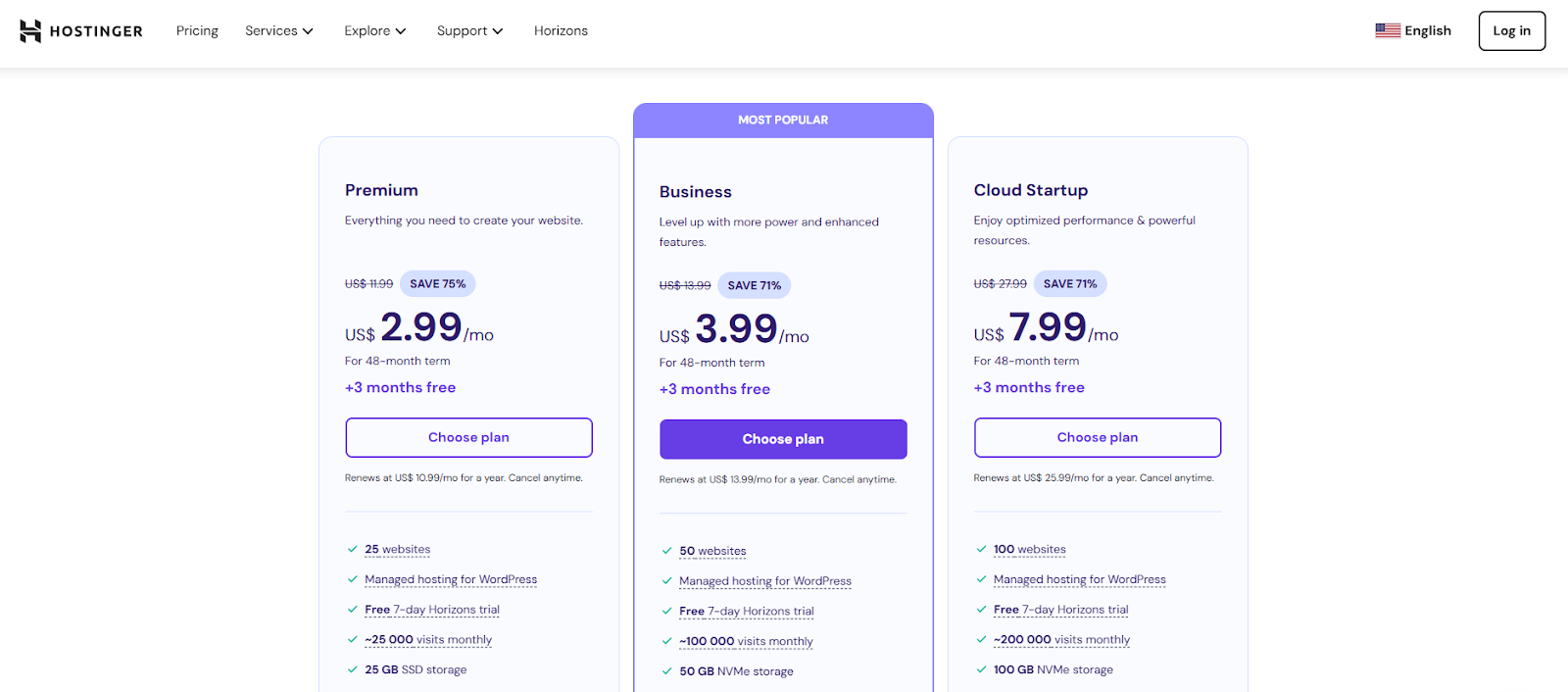Click the 3.99 price on Business
Viewport: 1568px width, 692px height.
[737, 328]
